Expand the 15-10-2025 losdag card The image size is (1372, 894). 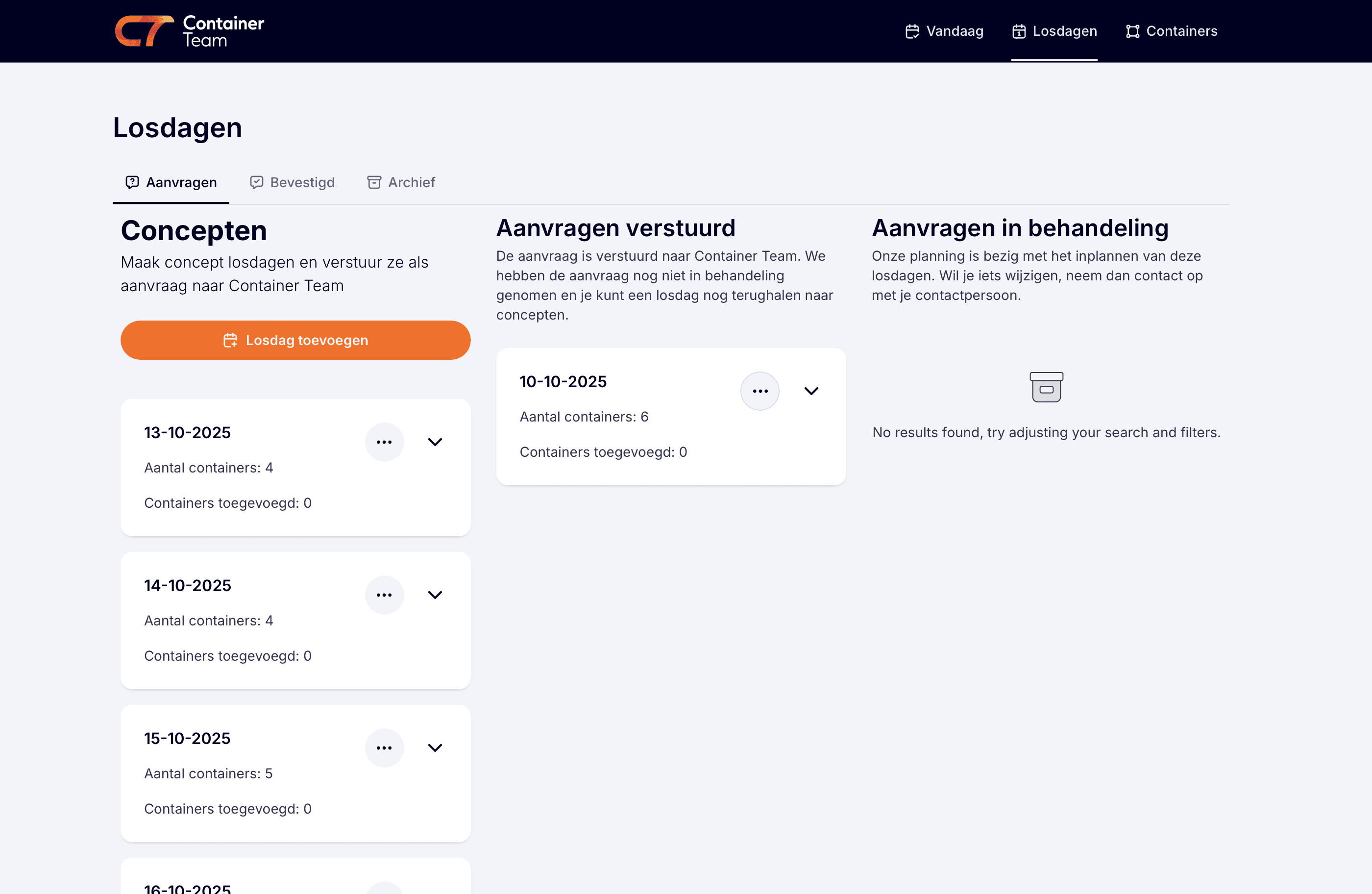pyautogui.click(x=435, y=747)
